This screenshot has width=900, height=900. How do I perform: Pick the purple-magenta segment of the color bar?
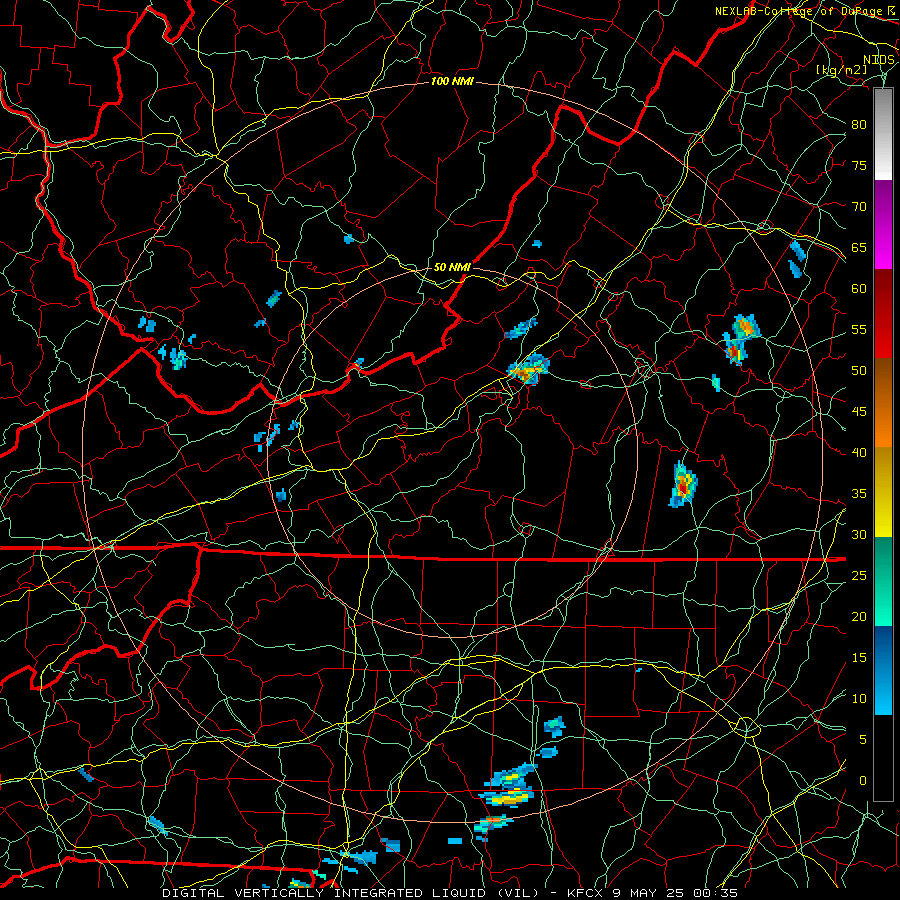pos(883,225)
